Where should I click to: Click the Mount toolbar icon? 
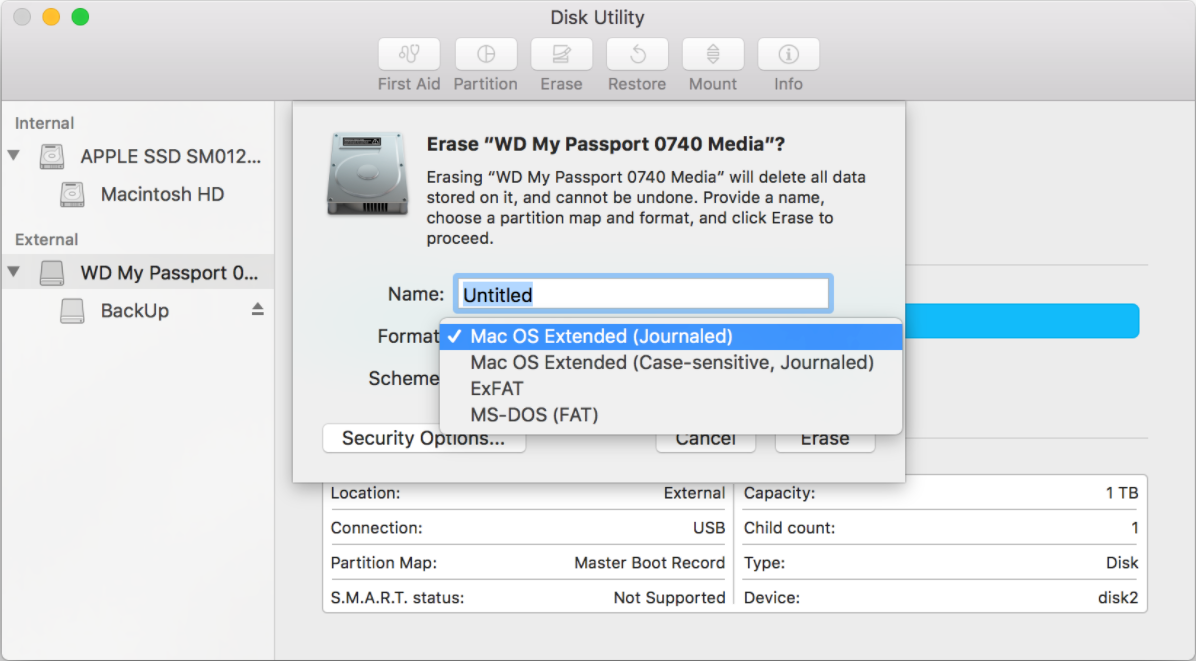pyautogui.click(x=712, y=54)
